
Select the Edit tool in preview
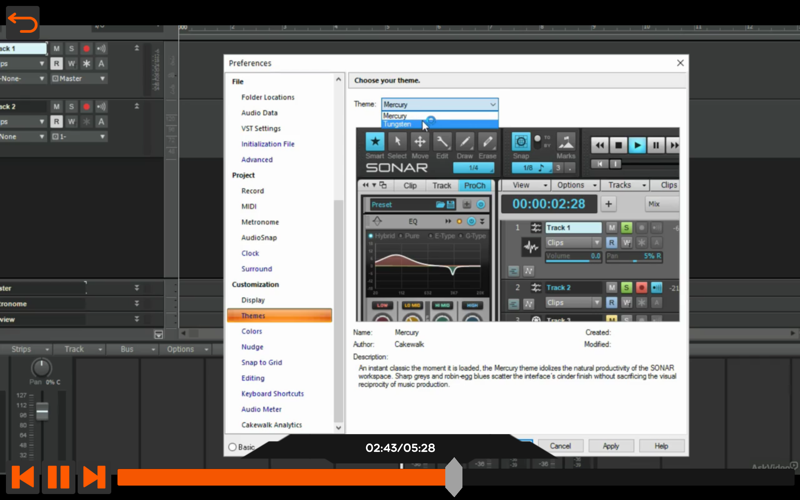pos(442,141)
